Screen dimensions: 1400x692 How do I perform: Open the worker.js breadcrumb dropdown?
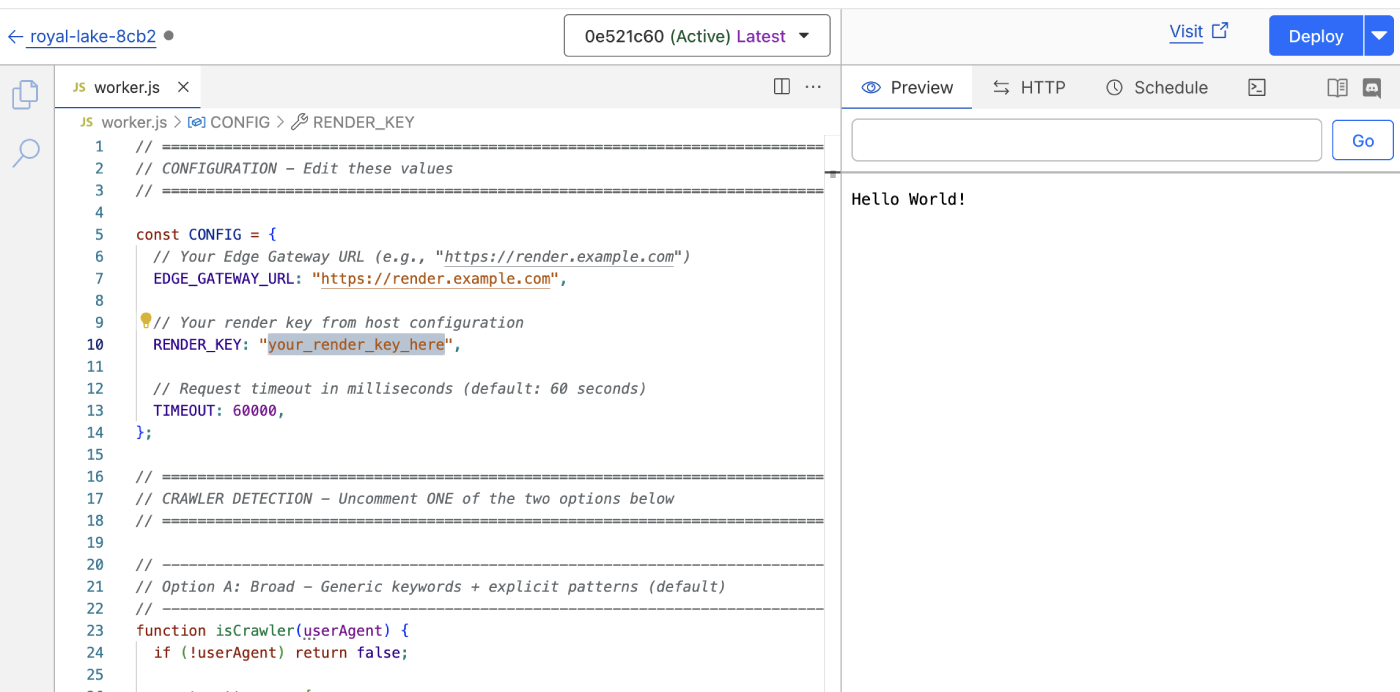coord(133,121)
